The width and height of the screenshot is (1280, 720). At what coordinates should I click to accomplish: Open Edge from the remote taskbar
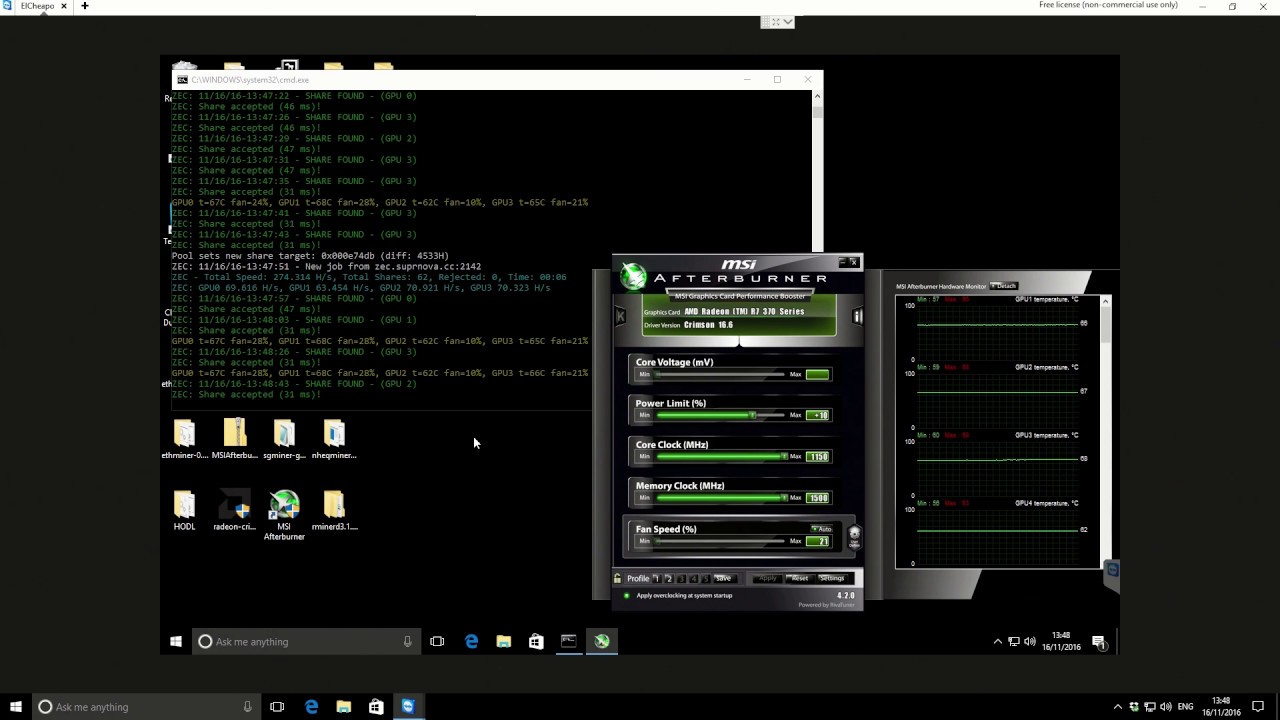pos(471,641)
